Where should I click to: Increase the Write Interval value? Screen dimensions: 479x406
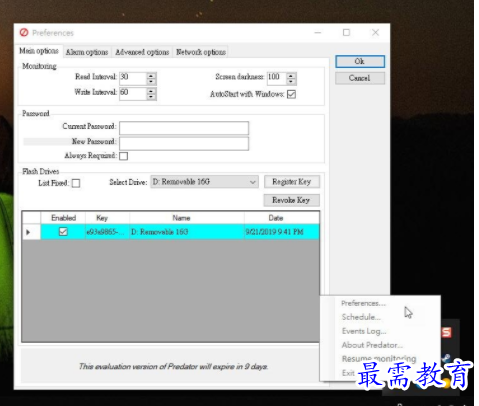click(x=151, y=91)
